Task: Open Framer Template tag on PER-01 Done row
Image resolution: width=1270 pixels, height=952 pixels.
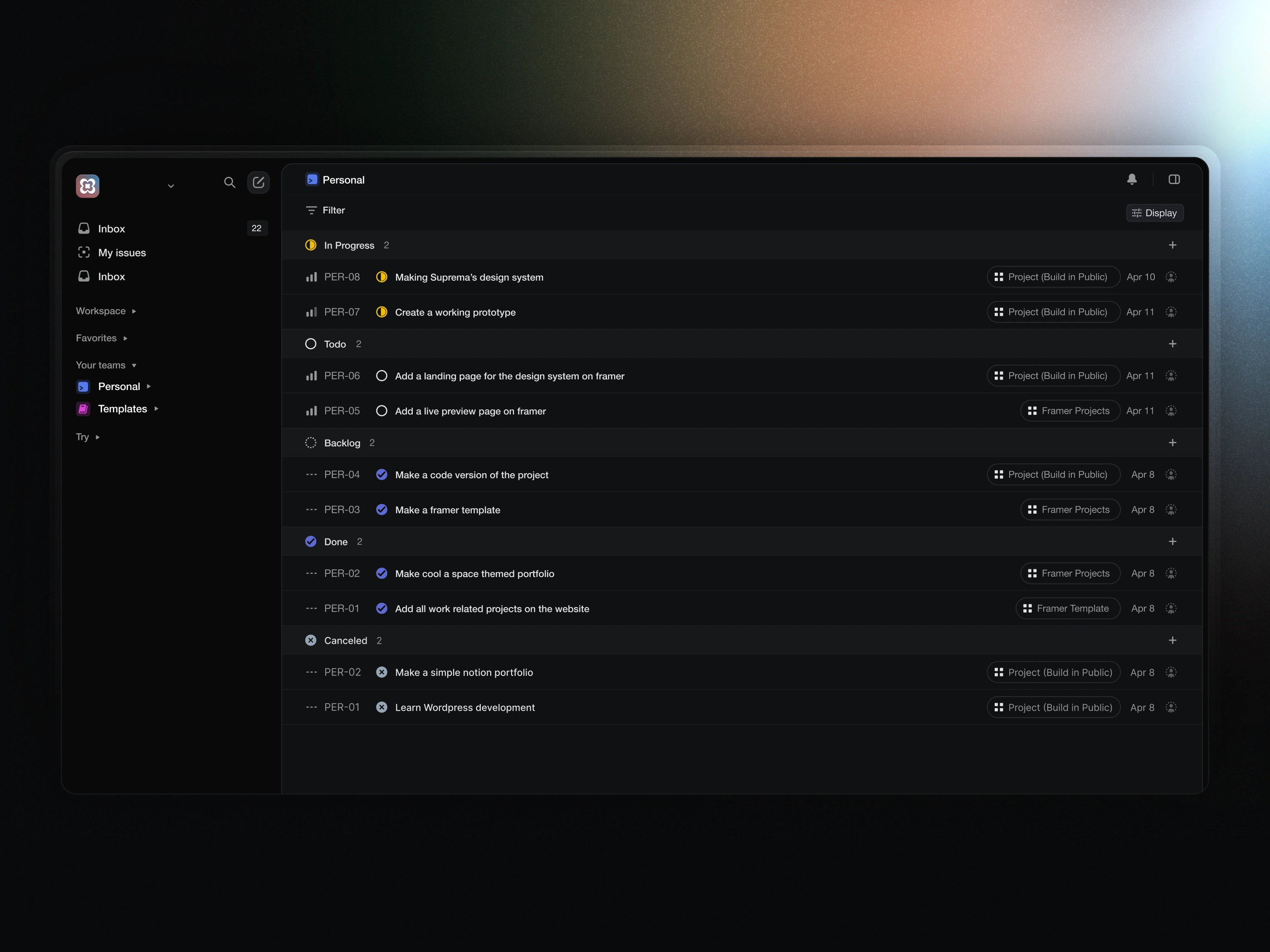Action: click(1067, 608)
